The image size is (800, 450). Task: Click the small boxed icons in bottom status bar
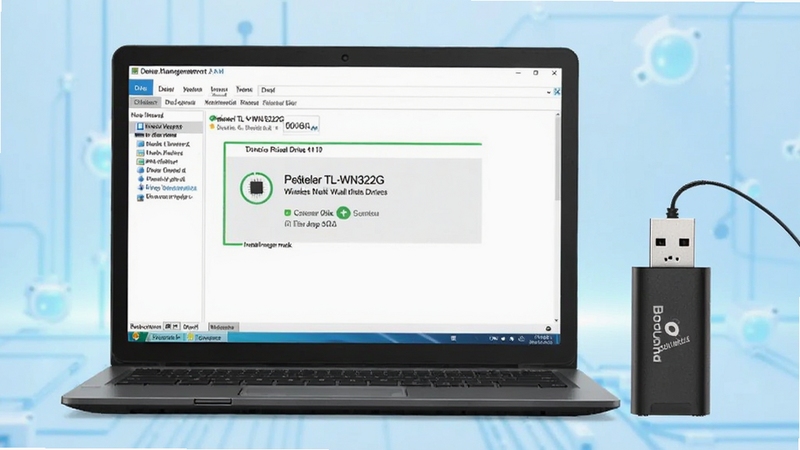tap(172, 327)
